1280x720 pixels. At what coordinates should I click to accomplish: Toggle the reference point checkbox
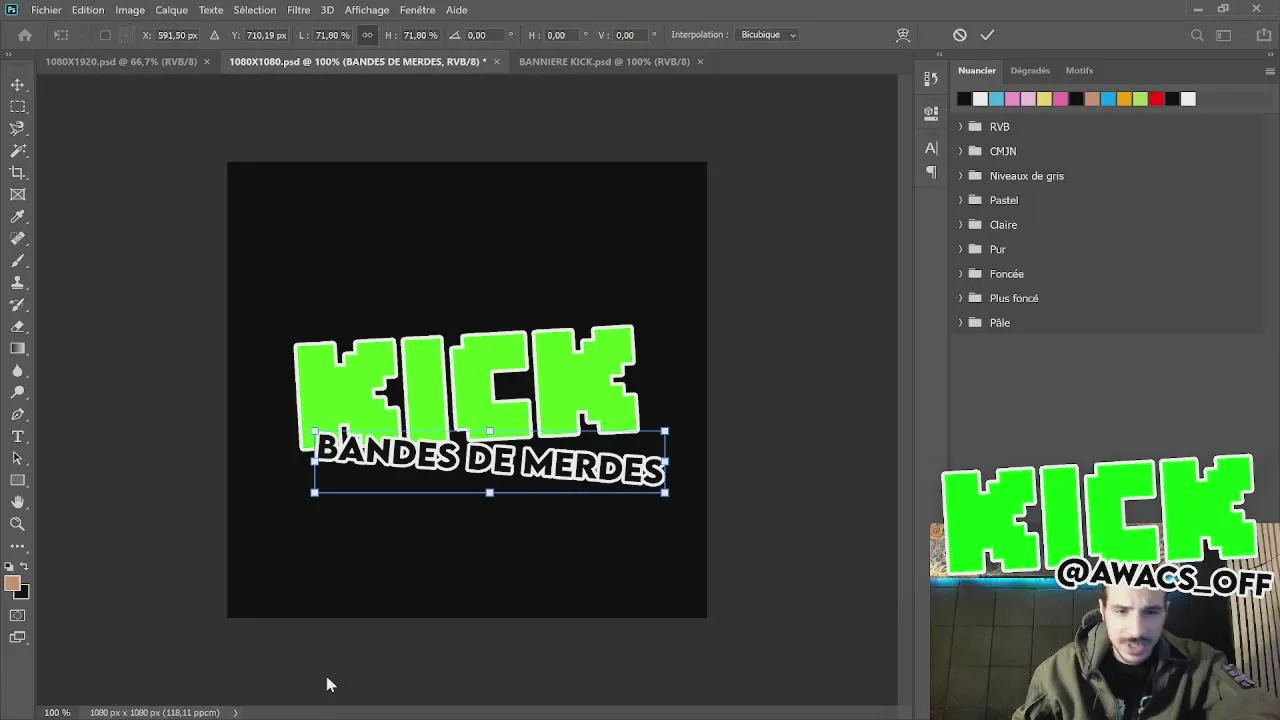105,35
